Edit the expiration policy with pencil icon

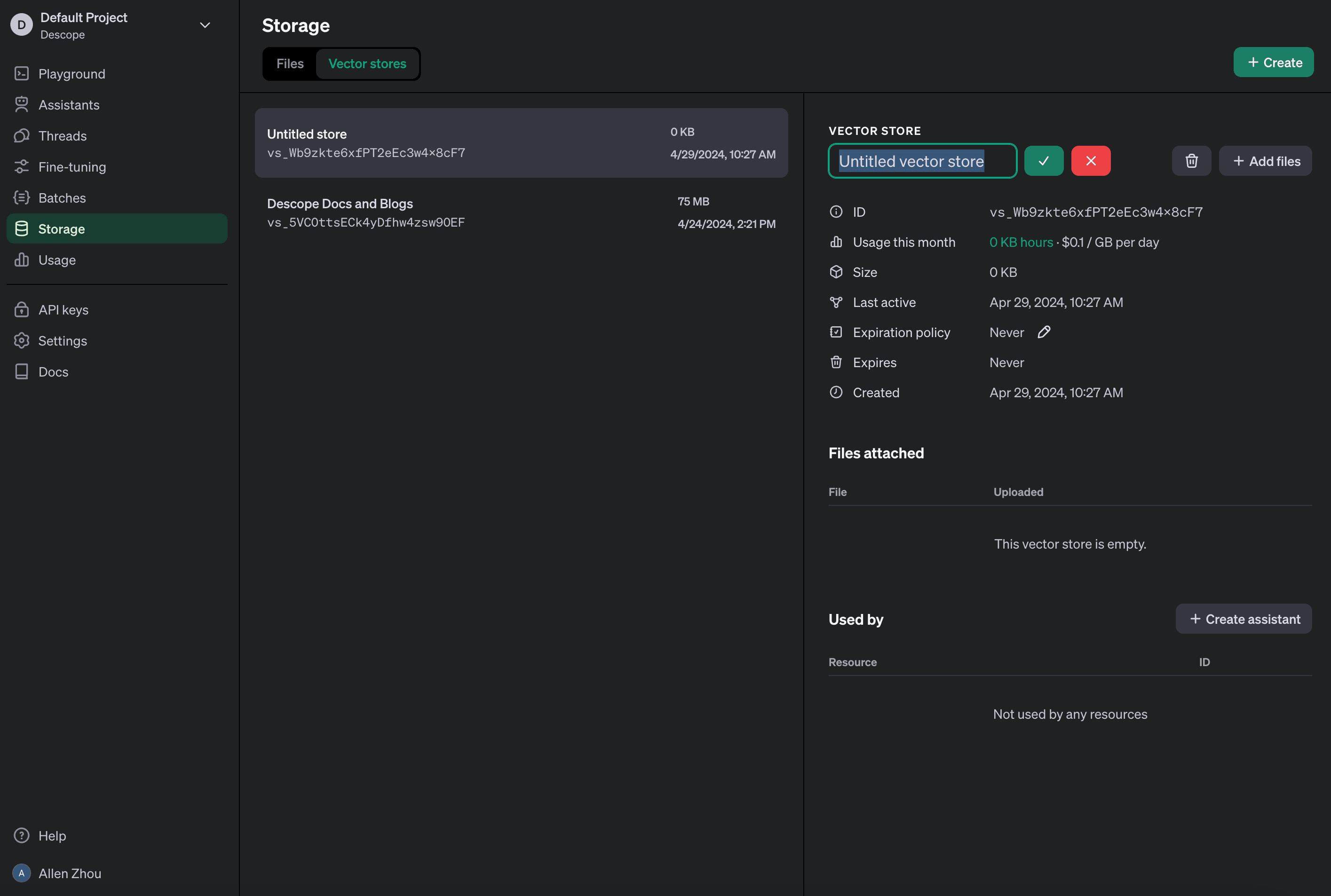point(1044,332)
